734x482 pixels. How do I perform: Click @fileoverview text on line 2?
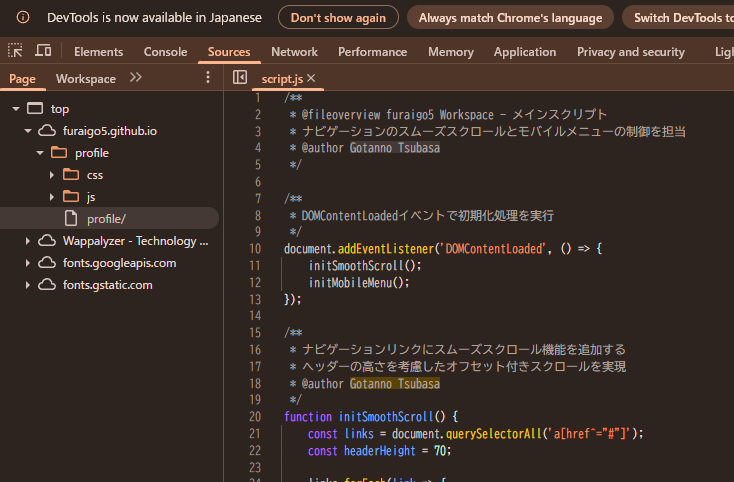[341, 114]
